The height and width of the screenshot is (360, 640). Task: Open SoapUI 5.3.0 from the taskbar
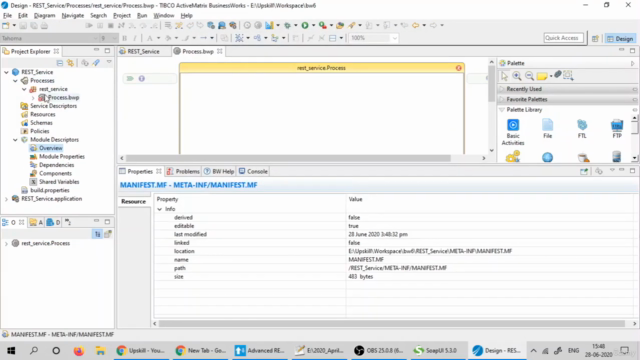(436, 350)
